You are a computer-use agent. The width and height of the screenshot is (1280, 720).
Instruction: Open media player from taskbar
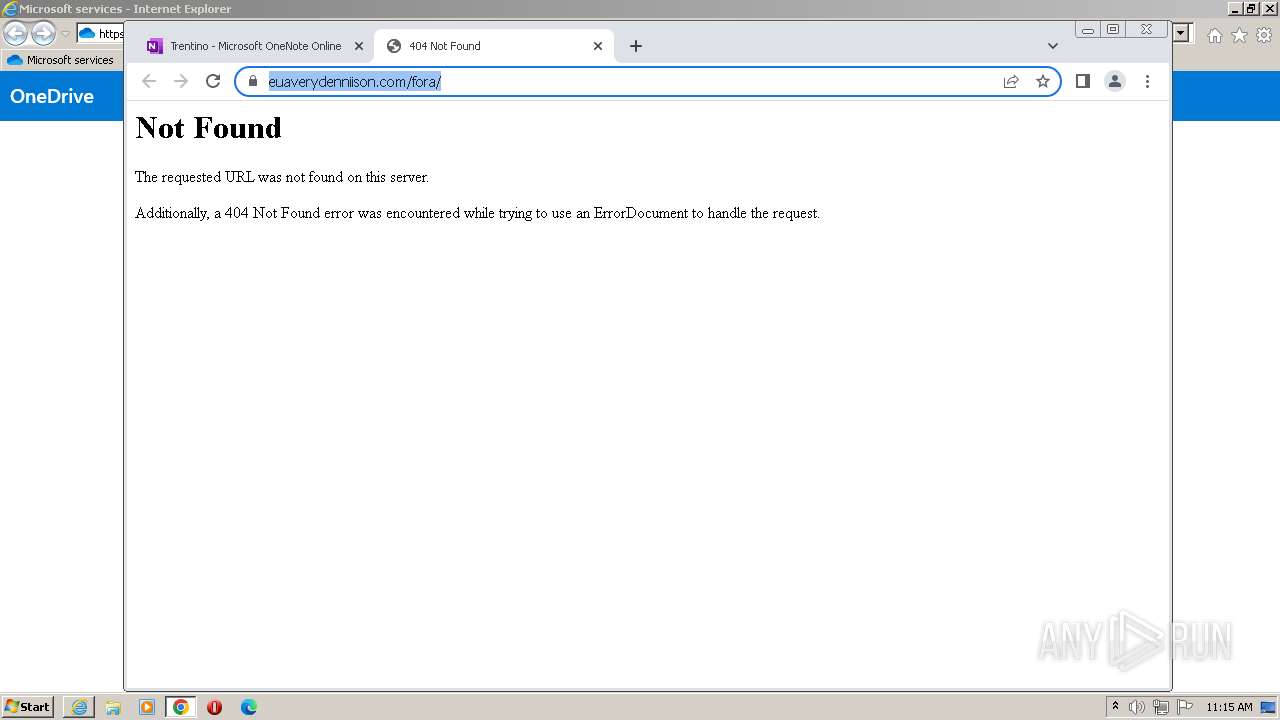pyautogui.click(x=147, y=707)
